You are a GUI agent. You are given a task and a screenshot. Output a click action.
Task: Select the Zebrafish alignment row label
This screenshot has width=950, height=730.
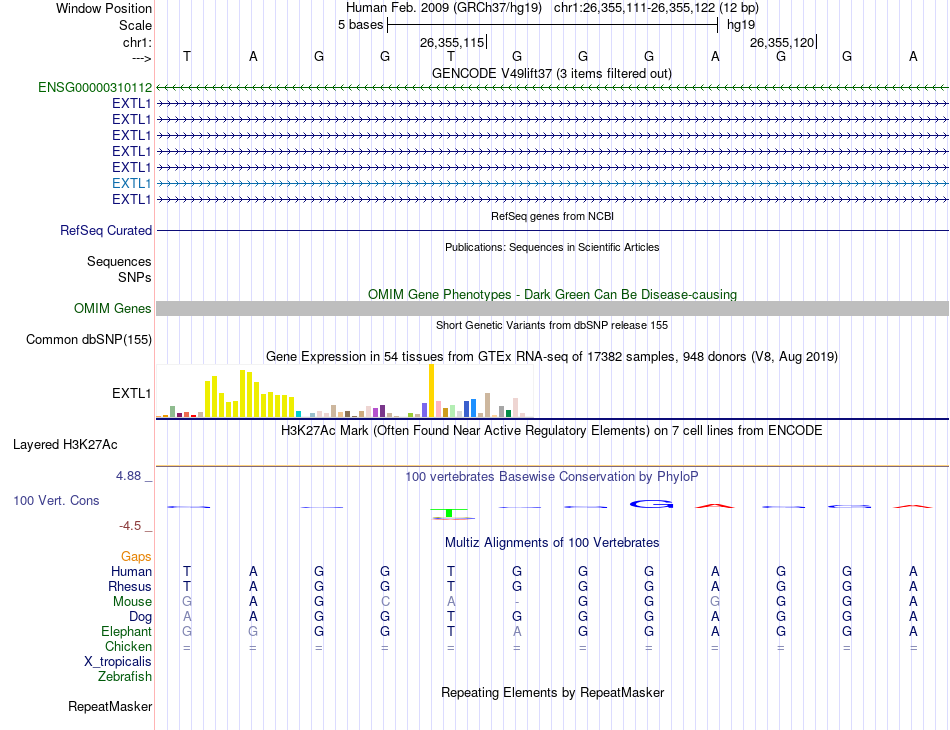[x=125, y=676]
